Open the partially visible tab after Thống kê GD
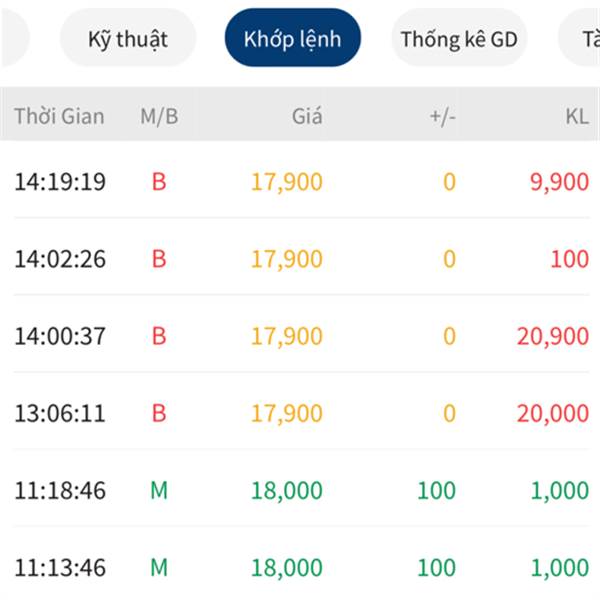 point(581,38)
